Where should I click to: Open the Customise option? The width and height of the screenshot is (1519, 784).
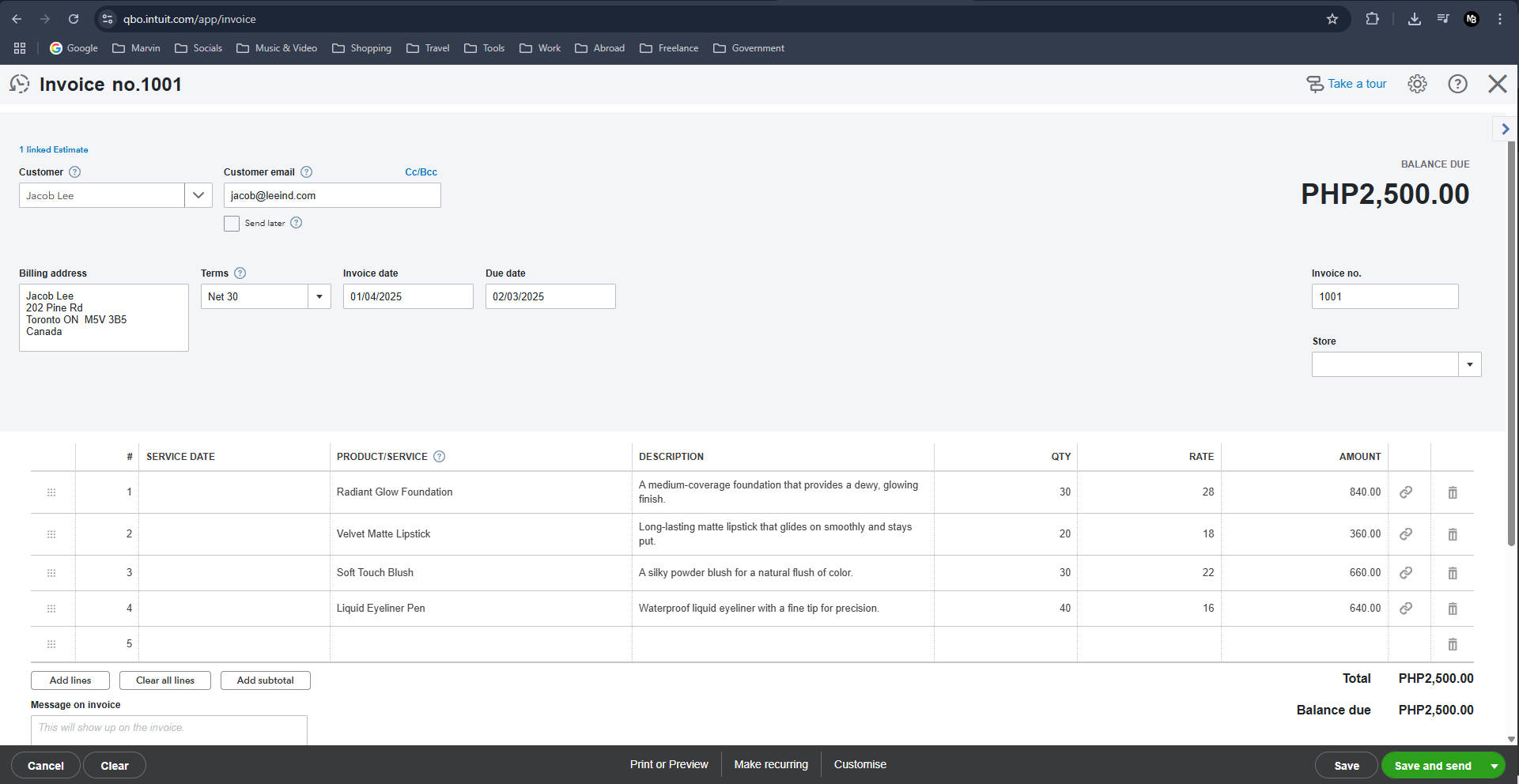[x=860, y=764]
